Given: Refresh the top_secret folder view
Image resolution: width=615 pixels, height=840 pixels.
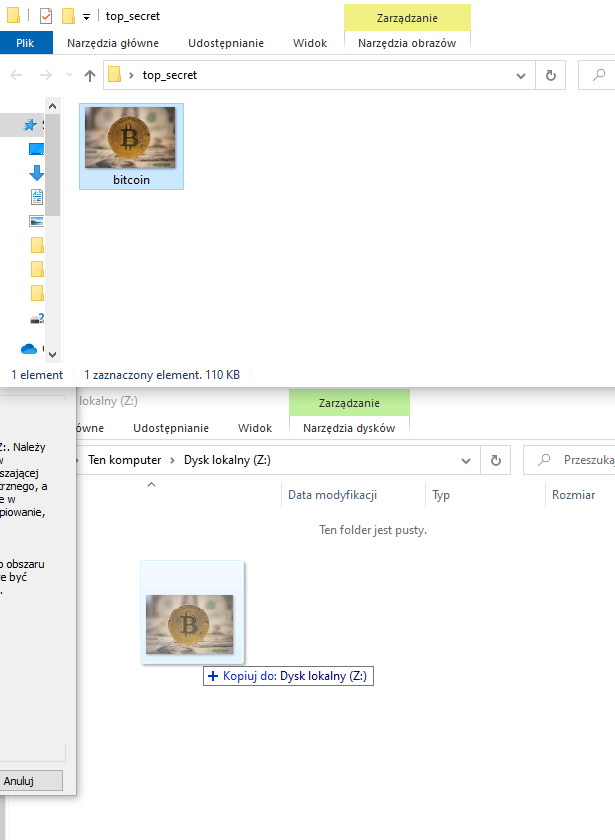Looking at the screenshot, I should 551,76.
